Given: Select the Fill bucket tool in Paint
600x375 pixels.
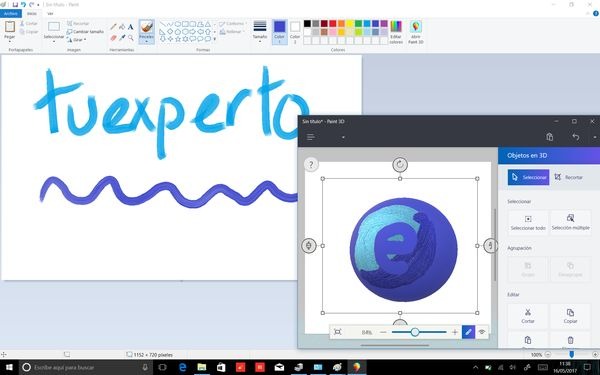Looking at the screenshot, I should 122,27.
